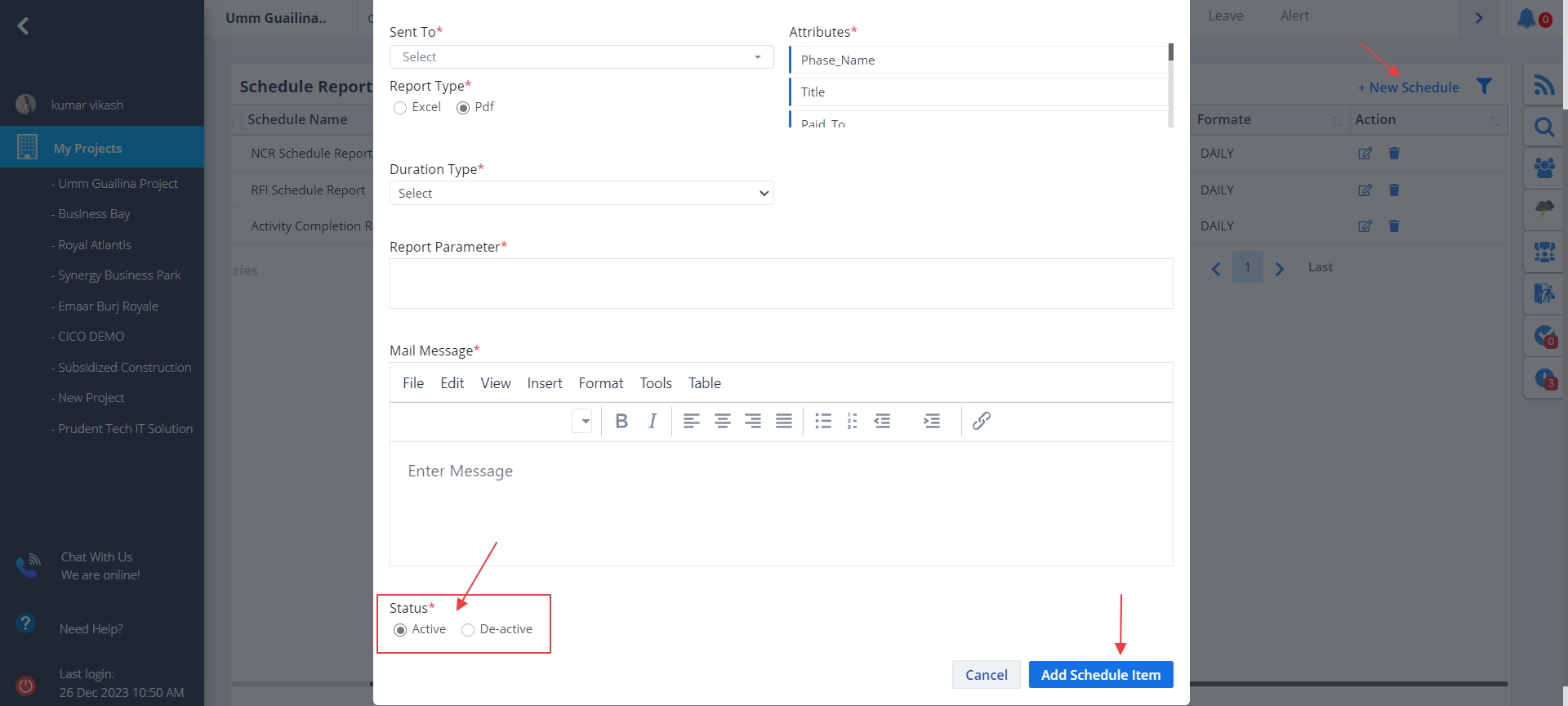Open the exit door icon in right panel
This screenshot has height=706, width=1568.
click(x=1543, y=293)
